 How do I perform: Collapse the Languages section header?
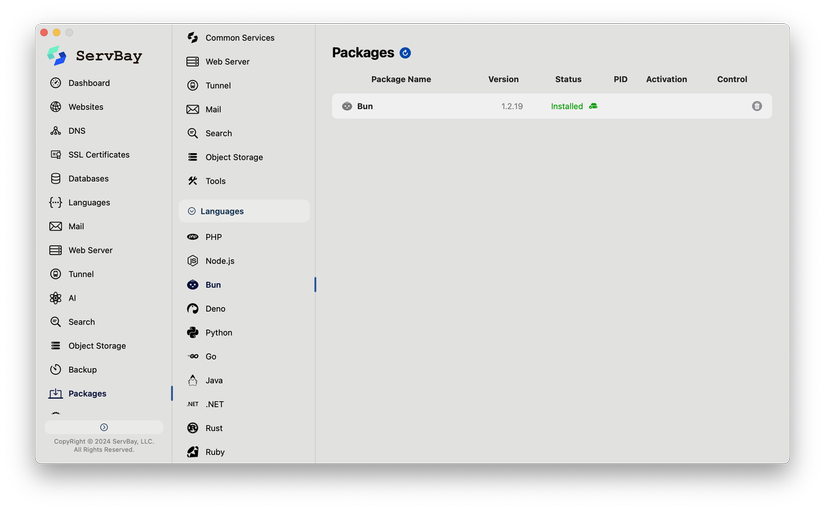pos(244,211)
